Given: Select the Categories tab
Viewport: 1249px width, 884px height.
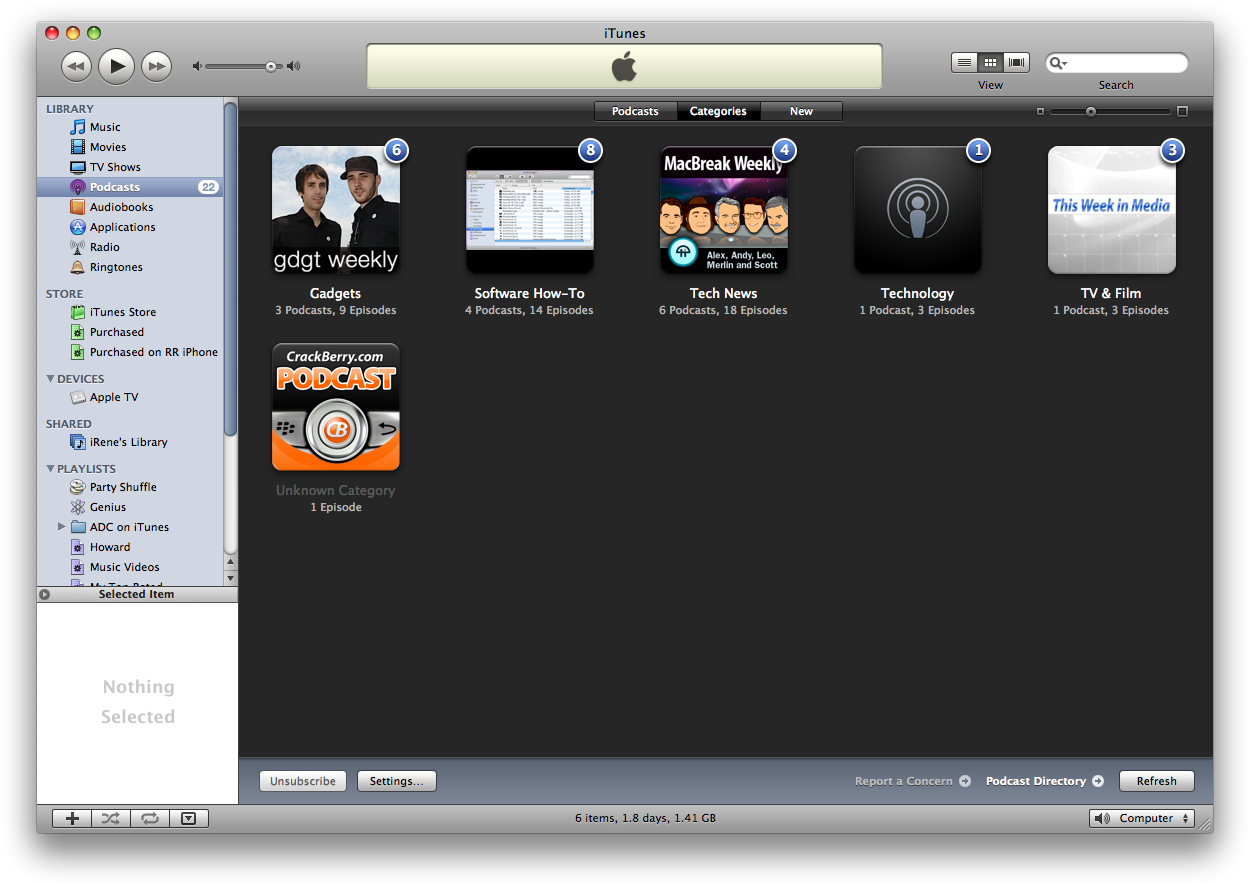Looking at the screenshot, I should [x=718, y=111].
